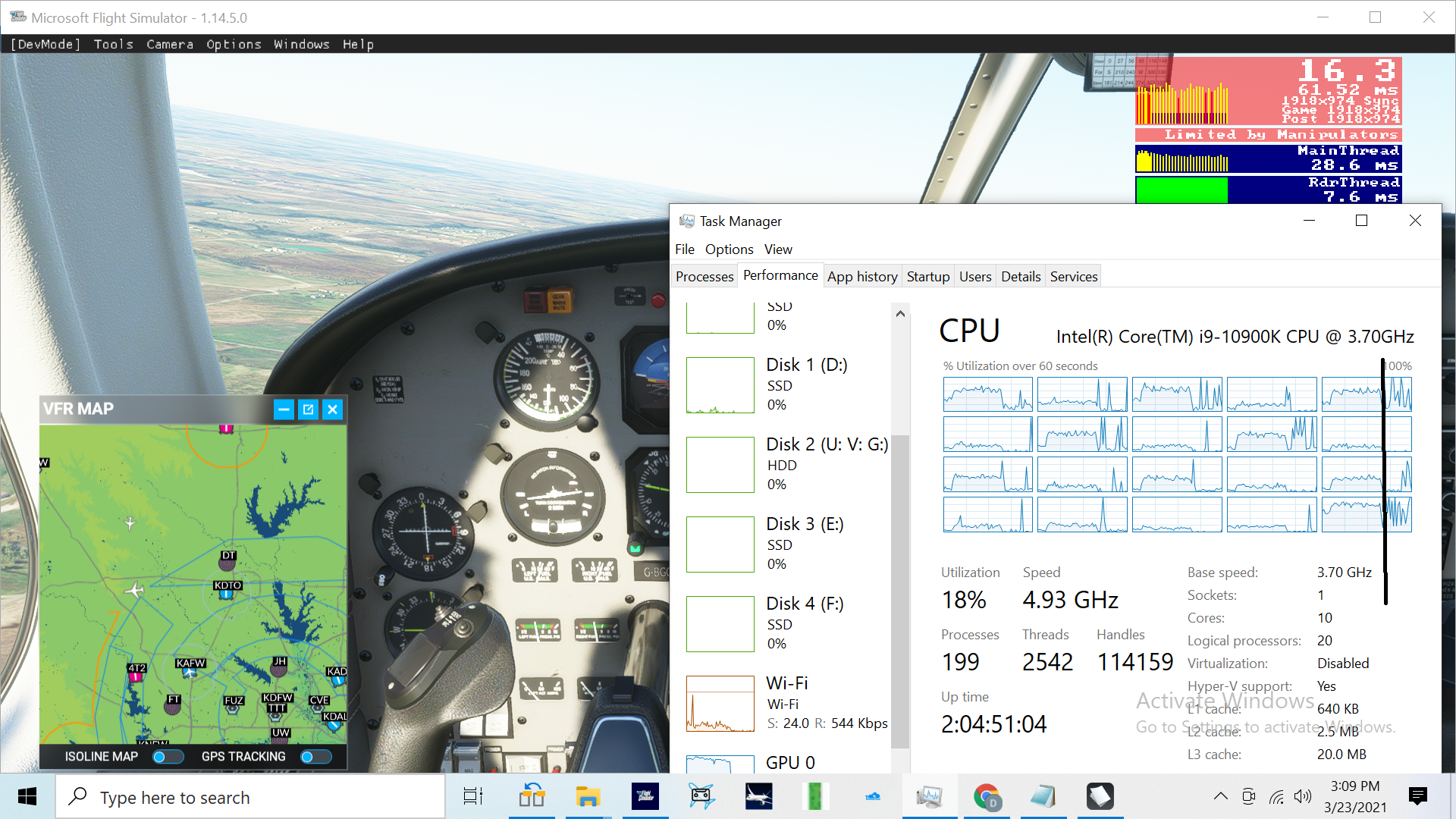
Task: Switch to the Services tab
Action: [x=1074, y=276]
